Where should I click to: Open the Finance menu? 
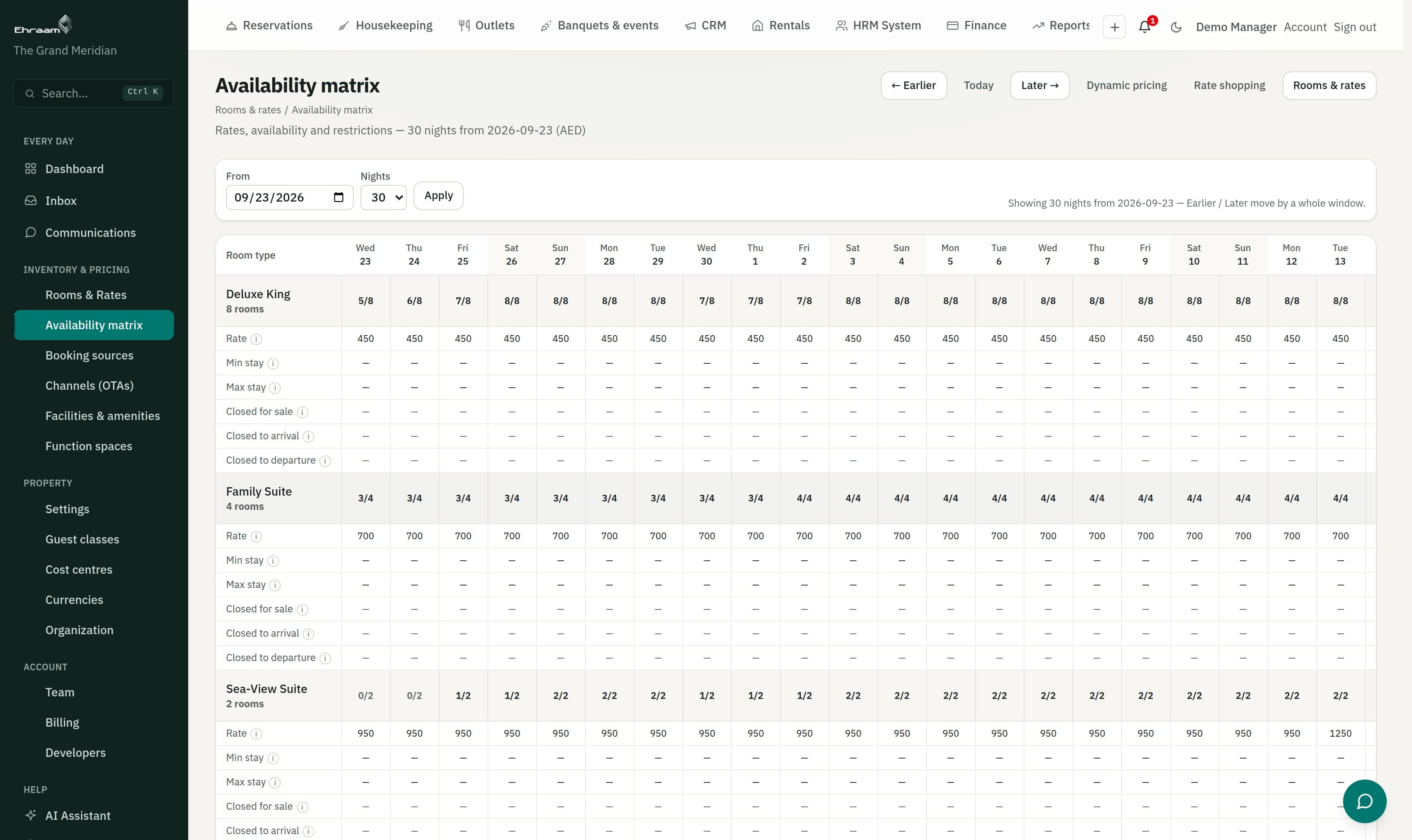977,26
